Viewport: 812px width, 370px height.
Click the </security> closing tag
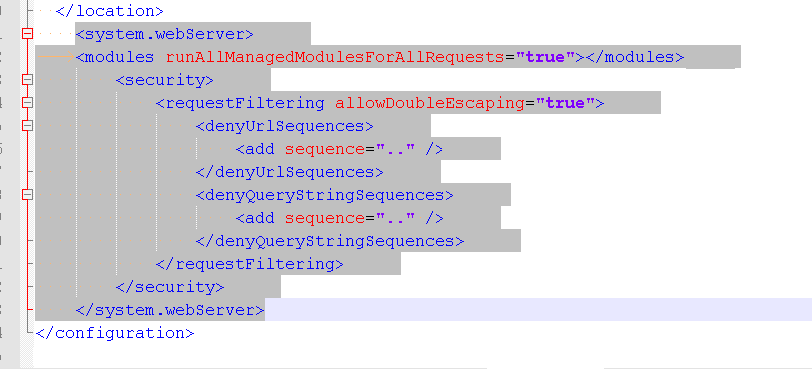tap(170, 287)
